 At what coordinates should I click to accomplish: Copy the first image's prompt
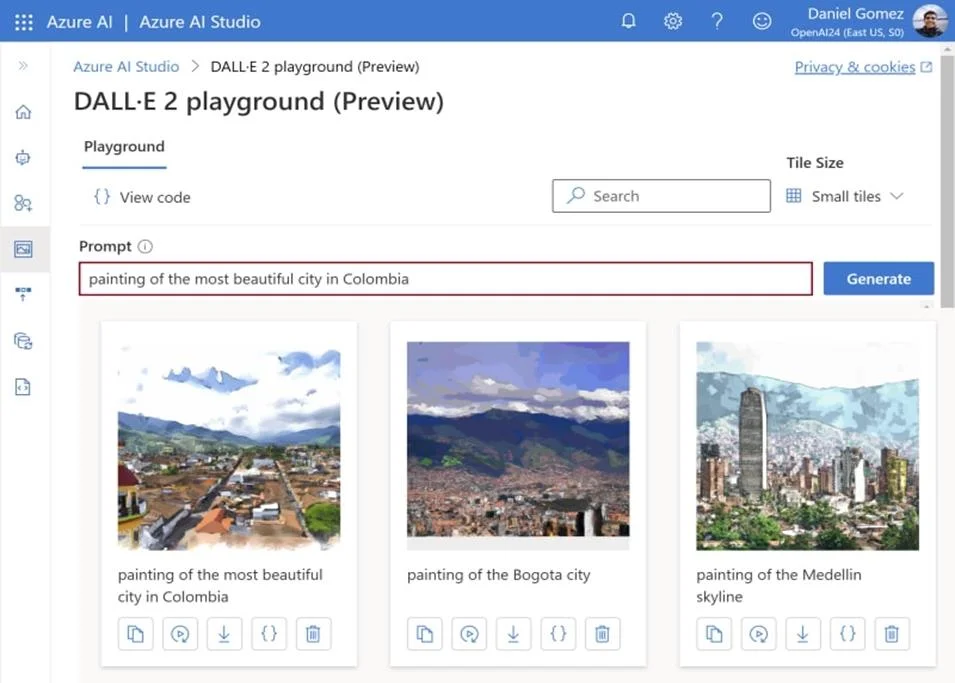[x=135, y=634]
